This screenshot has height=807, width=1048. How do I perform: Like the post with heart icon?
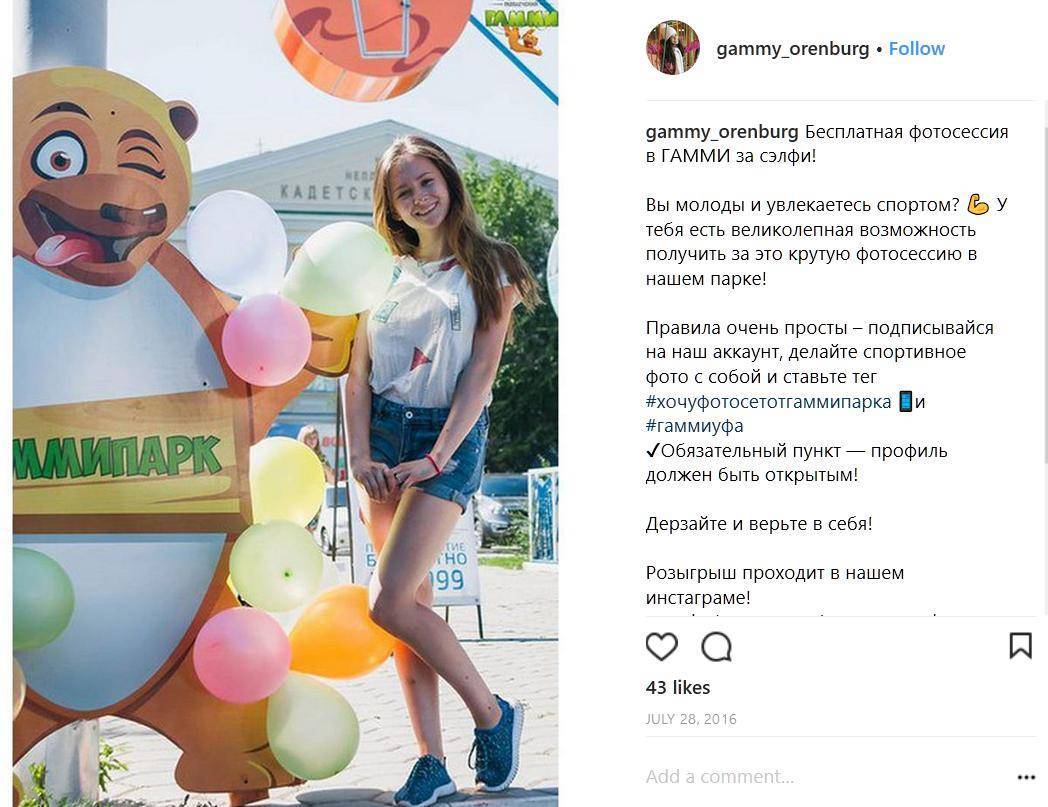[x=662, y=647]
